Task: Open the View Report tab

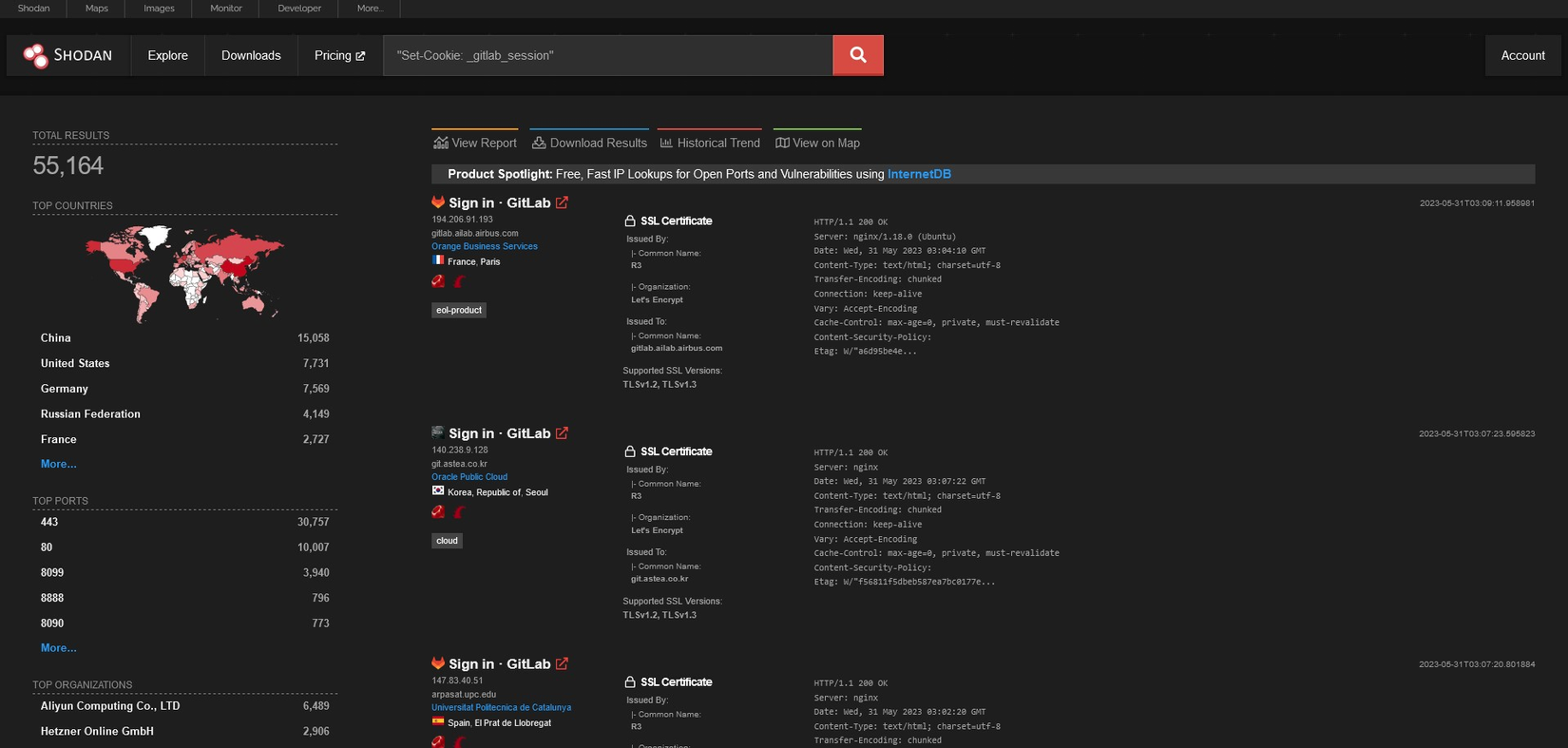Action: pos(475,143)
